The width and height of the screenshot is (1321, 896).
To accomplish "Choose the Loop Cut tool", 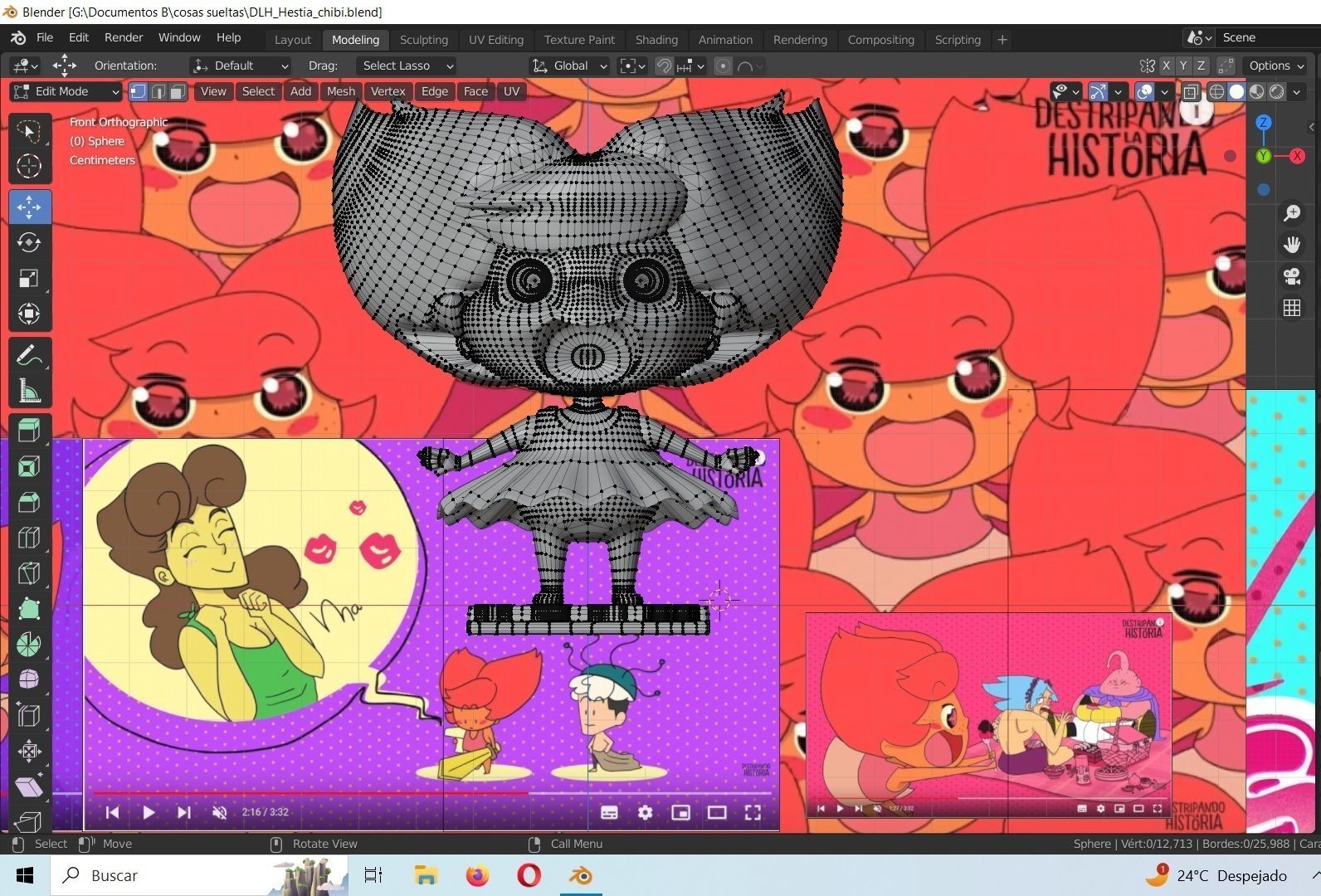I will tap(30, 537).
